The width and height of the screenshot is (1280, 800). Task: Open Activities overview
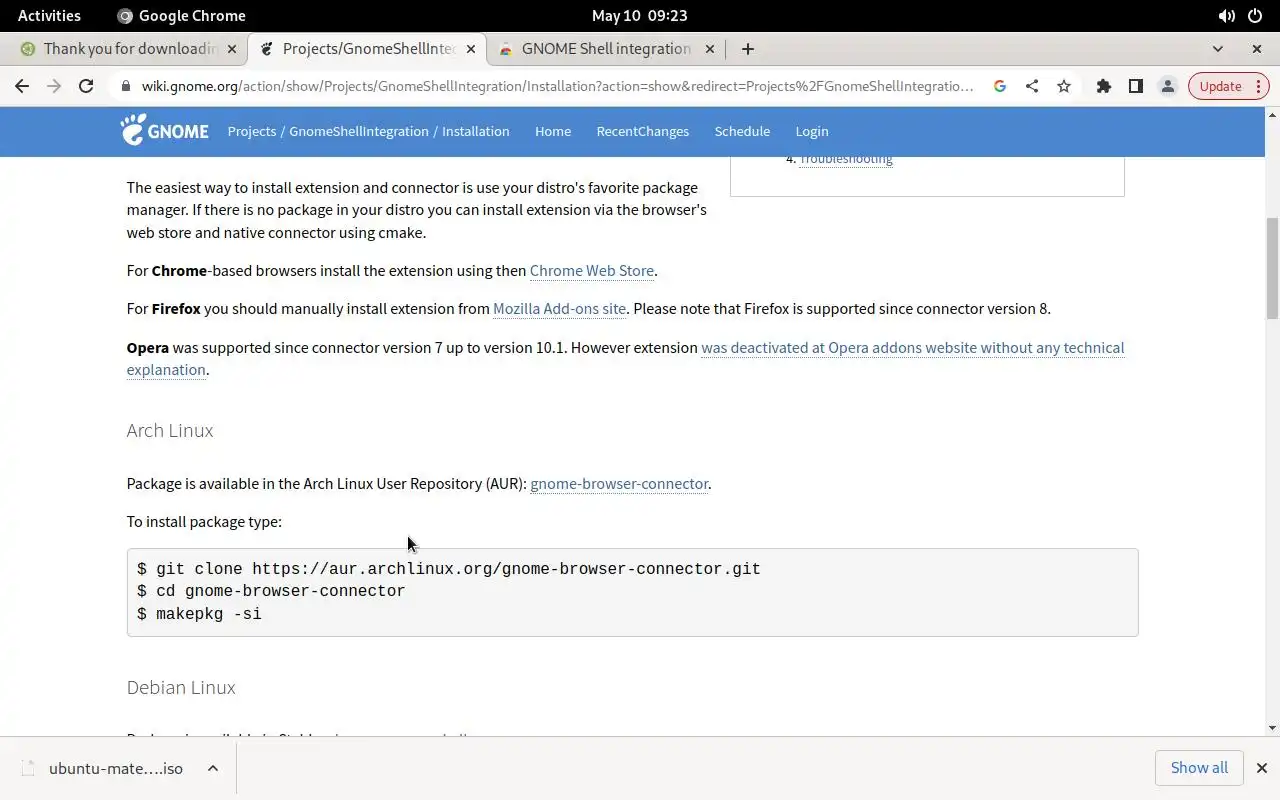pyautogui.click(x=49, y=15)
